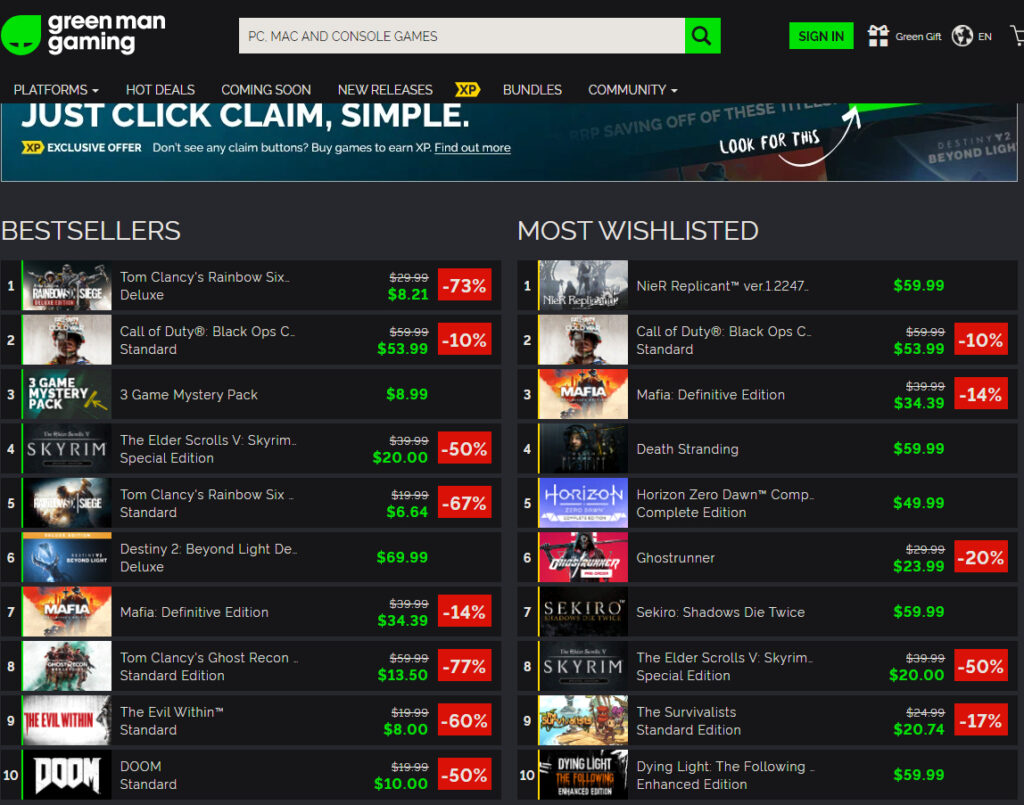
Task: Open Horizon Zero Dawn cover thumbnail
Action: click(583, 503)
